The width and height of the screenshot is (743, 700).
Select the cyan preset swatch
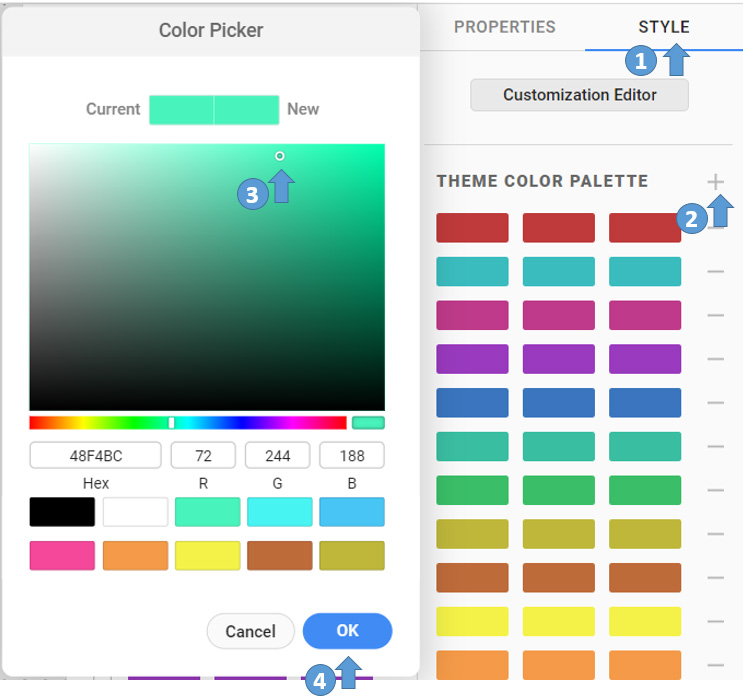[280, 512]
